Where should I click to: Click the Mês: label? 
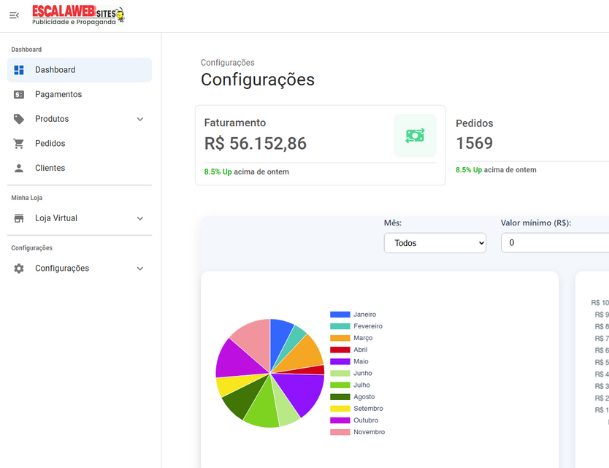pos(393,223)
